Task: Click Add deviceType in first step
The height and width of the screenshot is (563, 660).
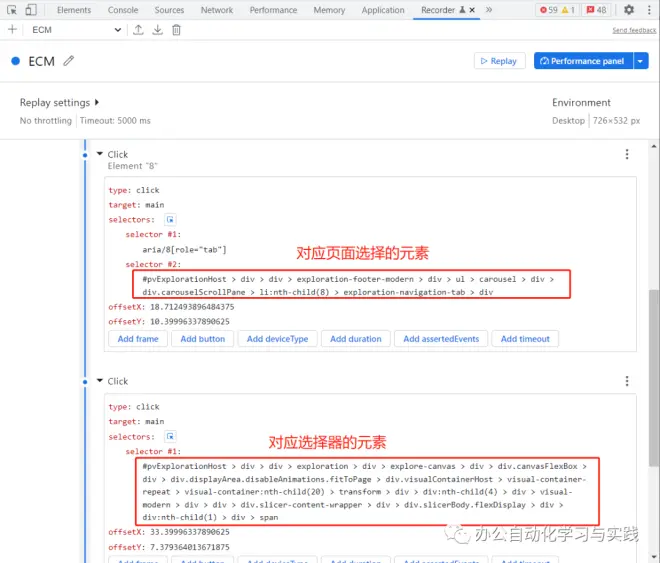Action: 277,339
